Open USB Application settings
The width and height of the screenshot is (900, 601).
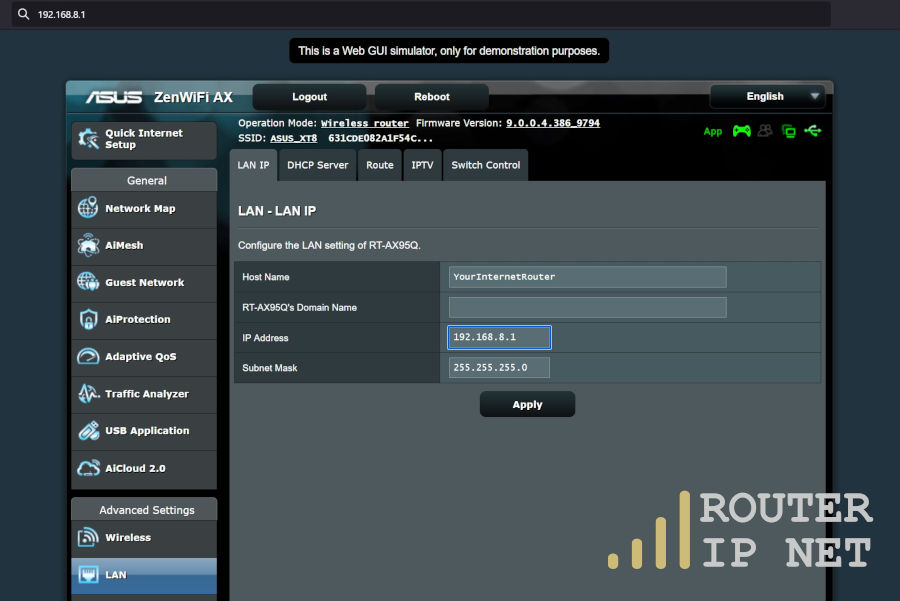(x=144, y=431)
